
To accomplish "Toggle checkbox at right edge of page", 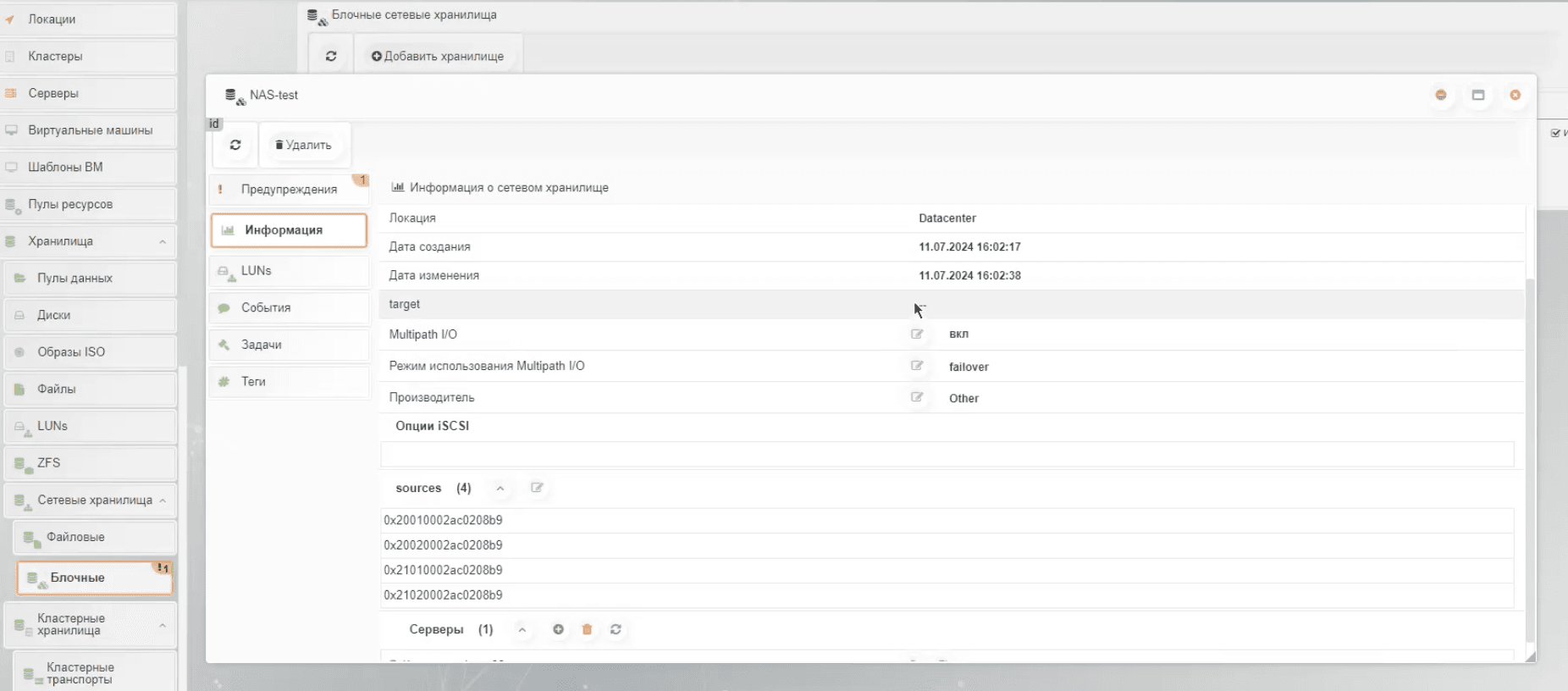I will 1555,133.
